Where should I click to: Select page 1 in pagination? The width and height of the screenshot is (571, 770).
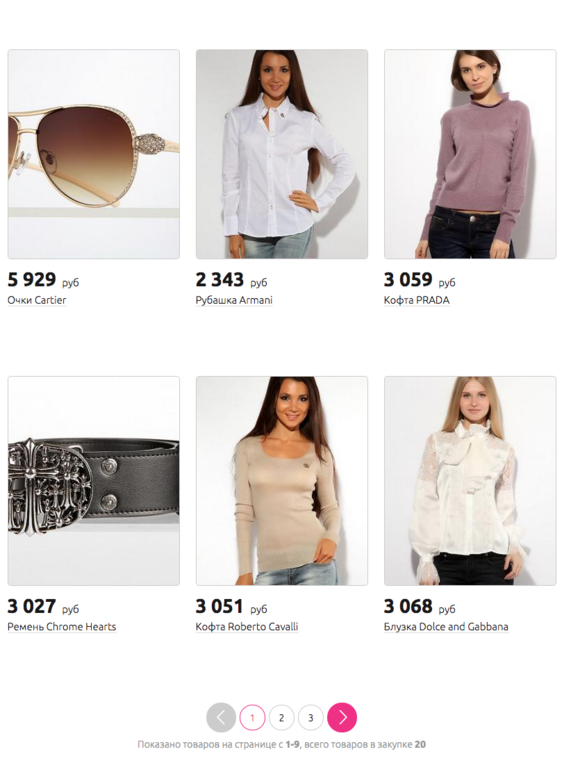(x=252, y=717)
